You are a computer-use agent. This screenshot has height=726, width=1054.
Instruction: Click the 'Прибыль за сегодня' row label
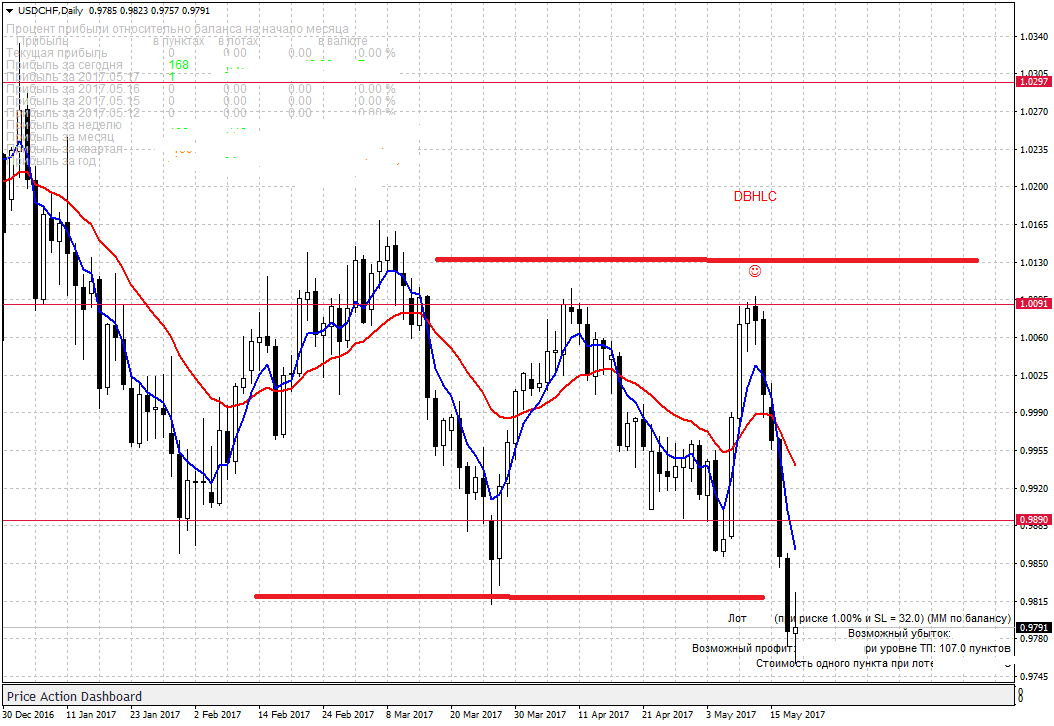[x=65, y=65]
